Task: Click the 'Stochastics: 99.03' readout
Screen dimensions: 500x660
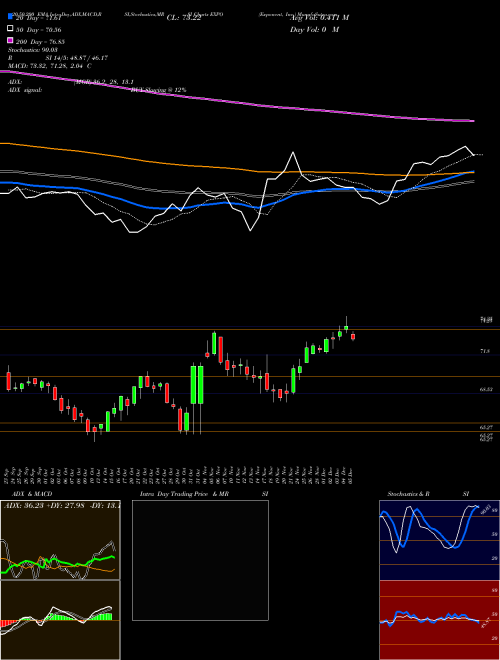Action: pos(33,50)
